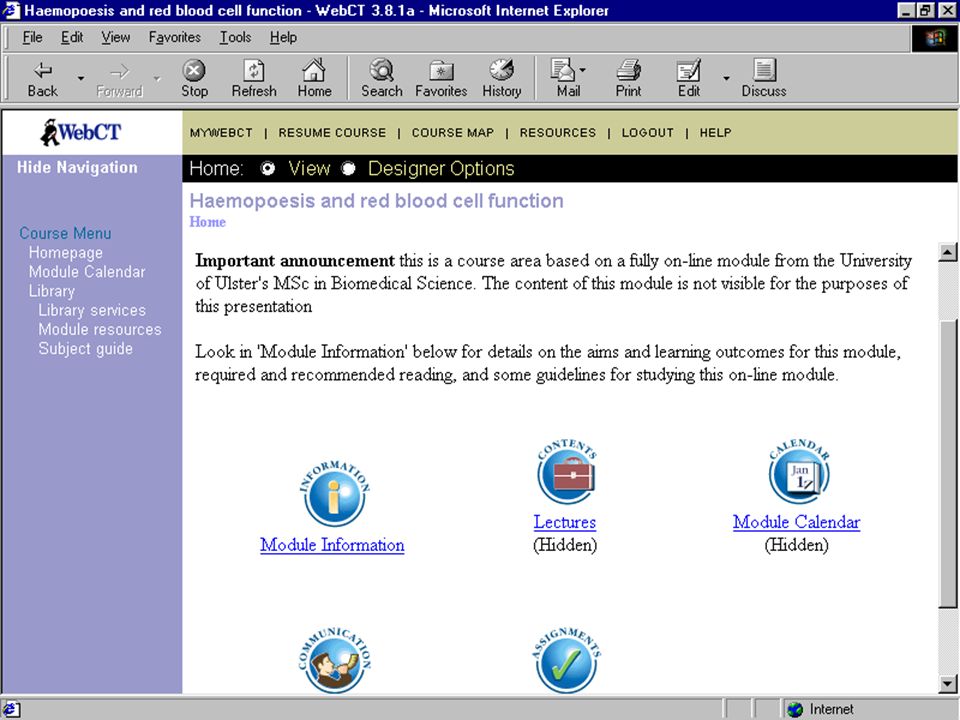Open the RESOURCES link
960x720 pixels.
[558, 133]
